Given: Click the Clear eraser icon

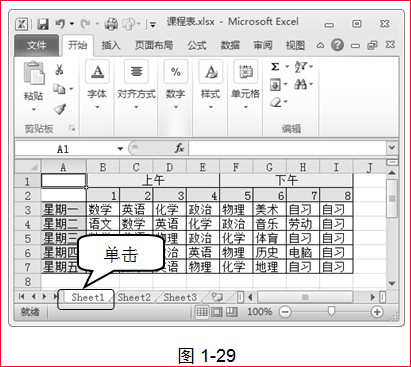Looking at the screenshot, I should pyautogui.click(x=276, y=102).
